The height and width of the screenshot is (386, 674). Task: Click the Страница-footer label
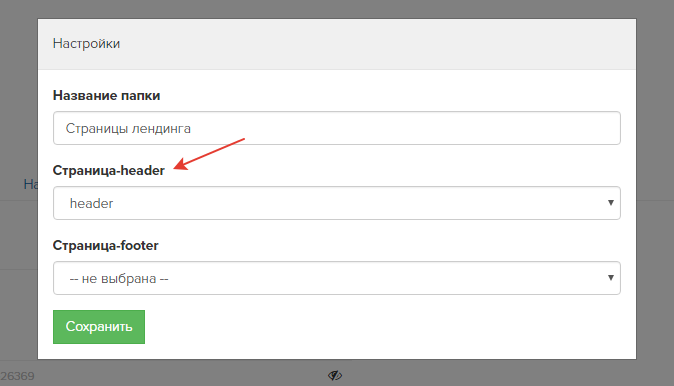click(x=105, y=245)
